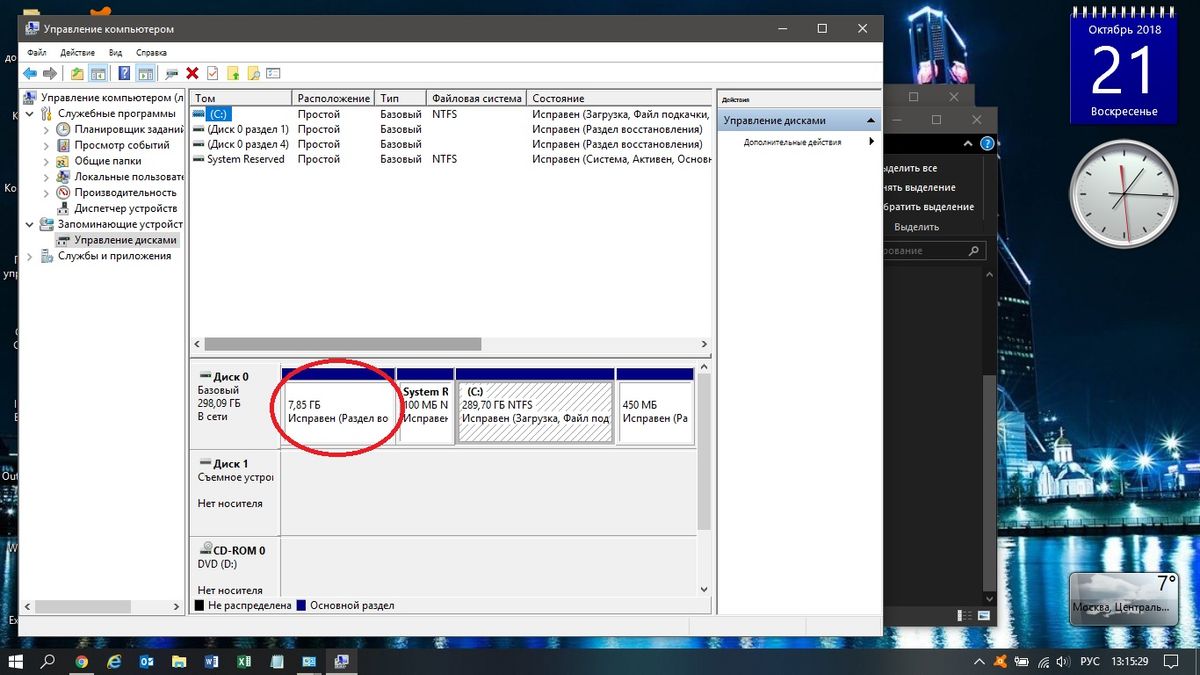
Task: Click the Up one level folder icon
Action: 77,73
